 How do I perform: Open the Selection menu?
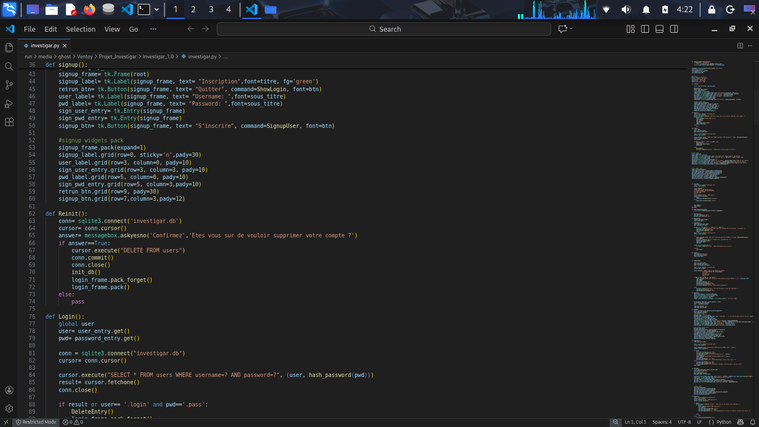coord(81,29)
